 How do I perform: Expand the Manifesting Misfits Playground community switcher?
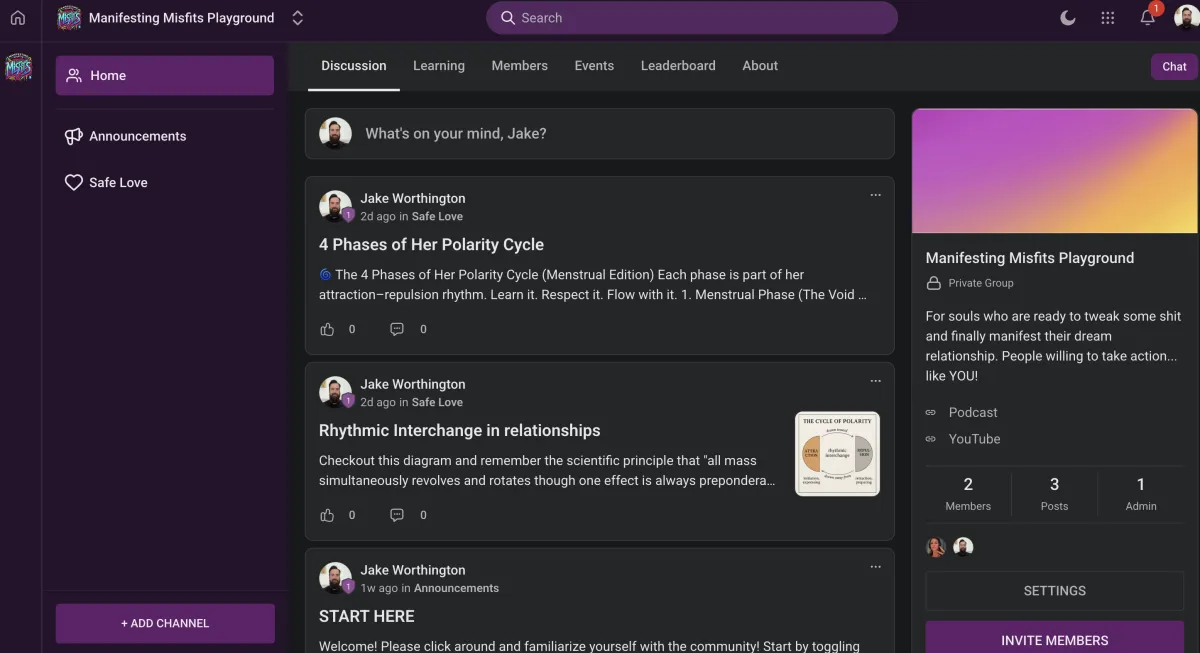tap(297, 18)
